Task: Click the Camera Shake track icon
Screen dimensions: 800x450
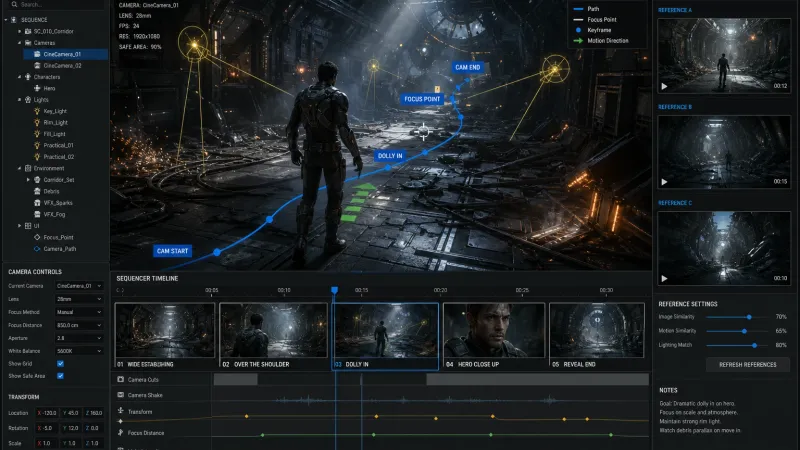Action: point(121,395)
